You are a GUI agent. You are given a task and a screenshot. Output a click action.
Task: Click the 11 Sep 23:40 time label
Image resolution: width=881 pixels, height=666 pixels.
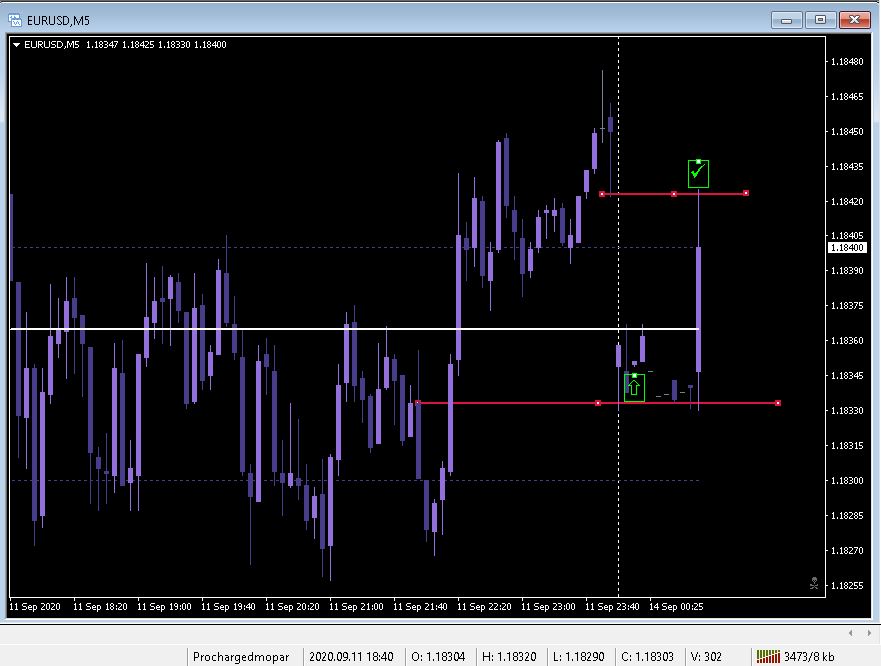612,607
